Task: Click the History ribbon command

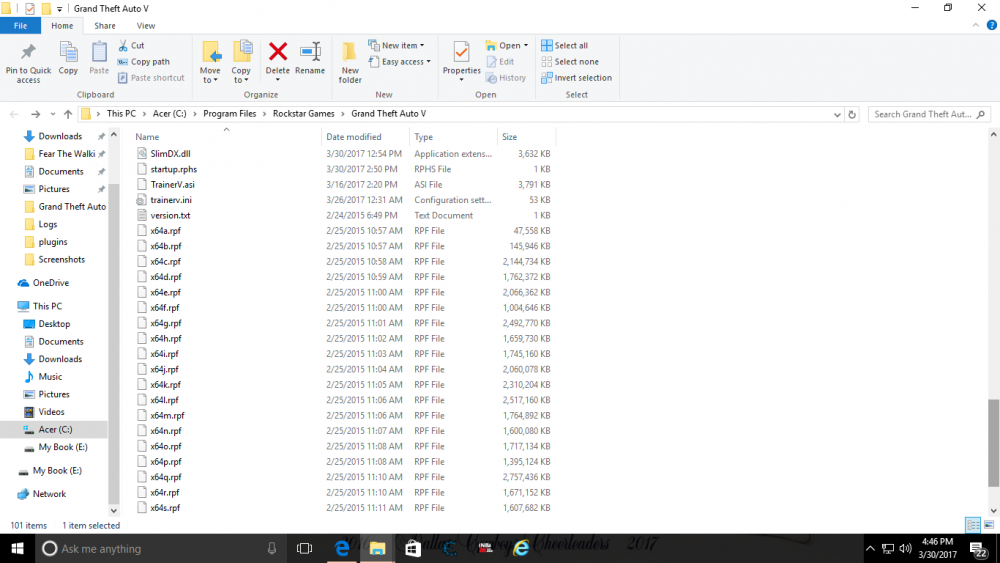Action: tap(506, 78)
